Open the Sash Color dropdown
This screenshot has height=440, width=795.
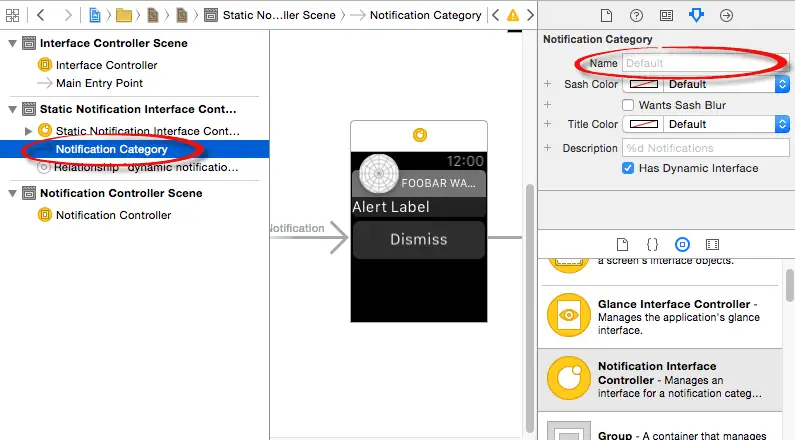click(782, 85)
